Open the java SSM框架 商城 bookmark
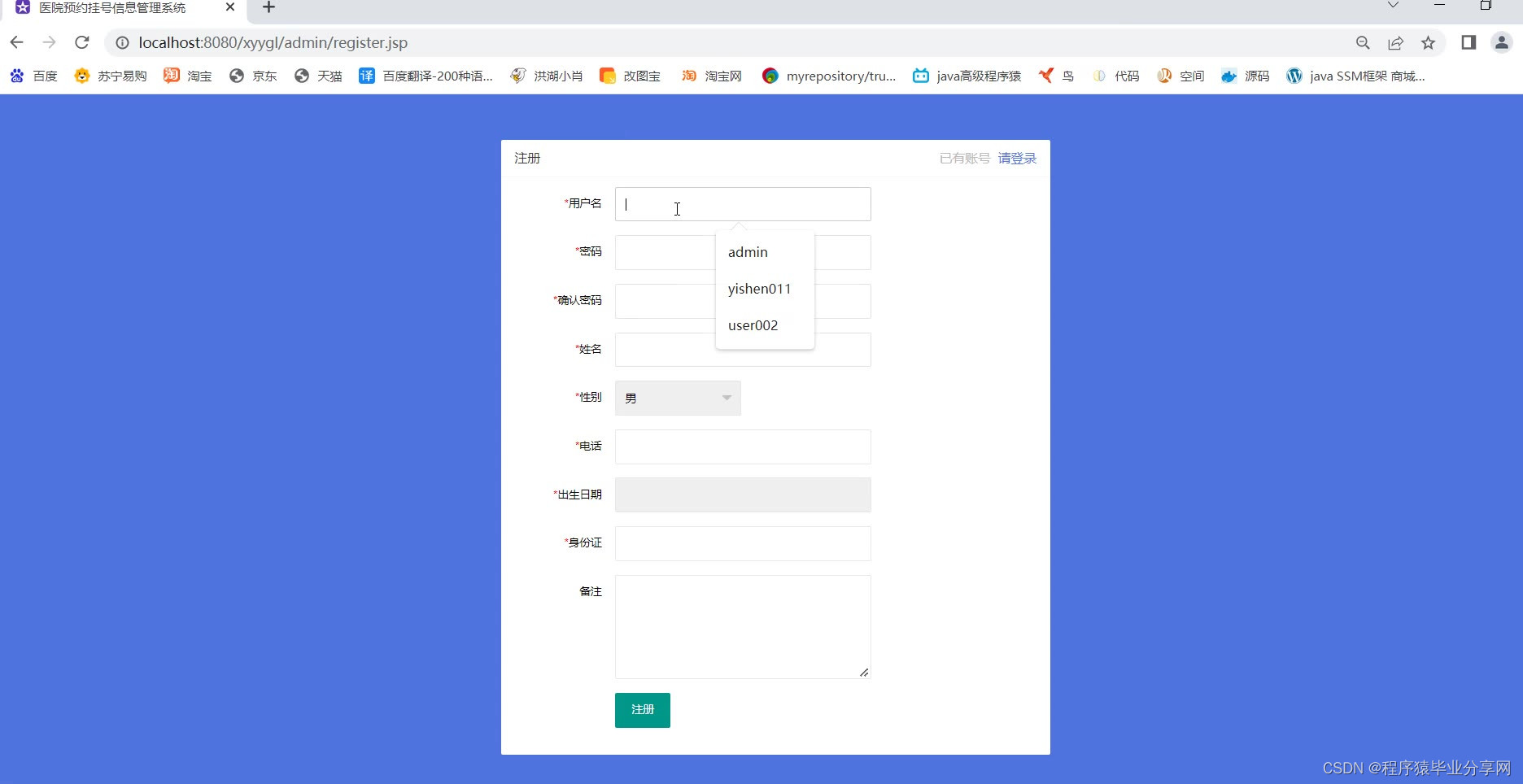This screenshot has width=1523, height=784. point(1355,76)
